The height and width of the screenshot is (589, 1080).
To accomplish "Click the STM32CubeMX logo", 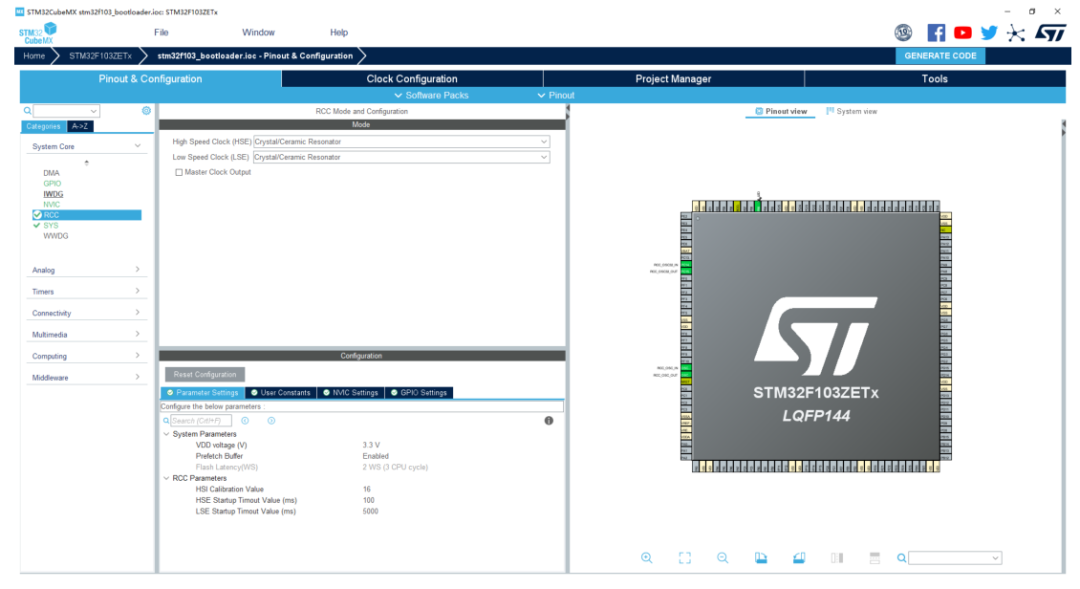I will tap(37, 33).
